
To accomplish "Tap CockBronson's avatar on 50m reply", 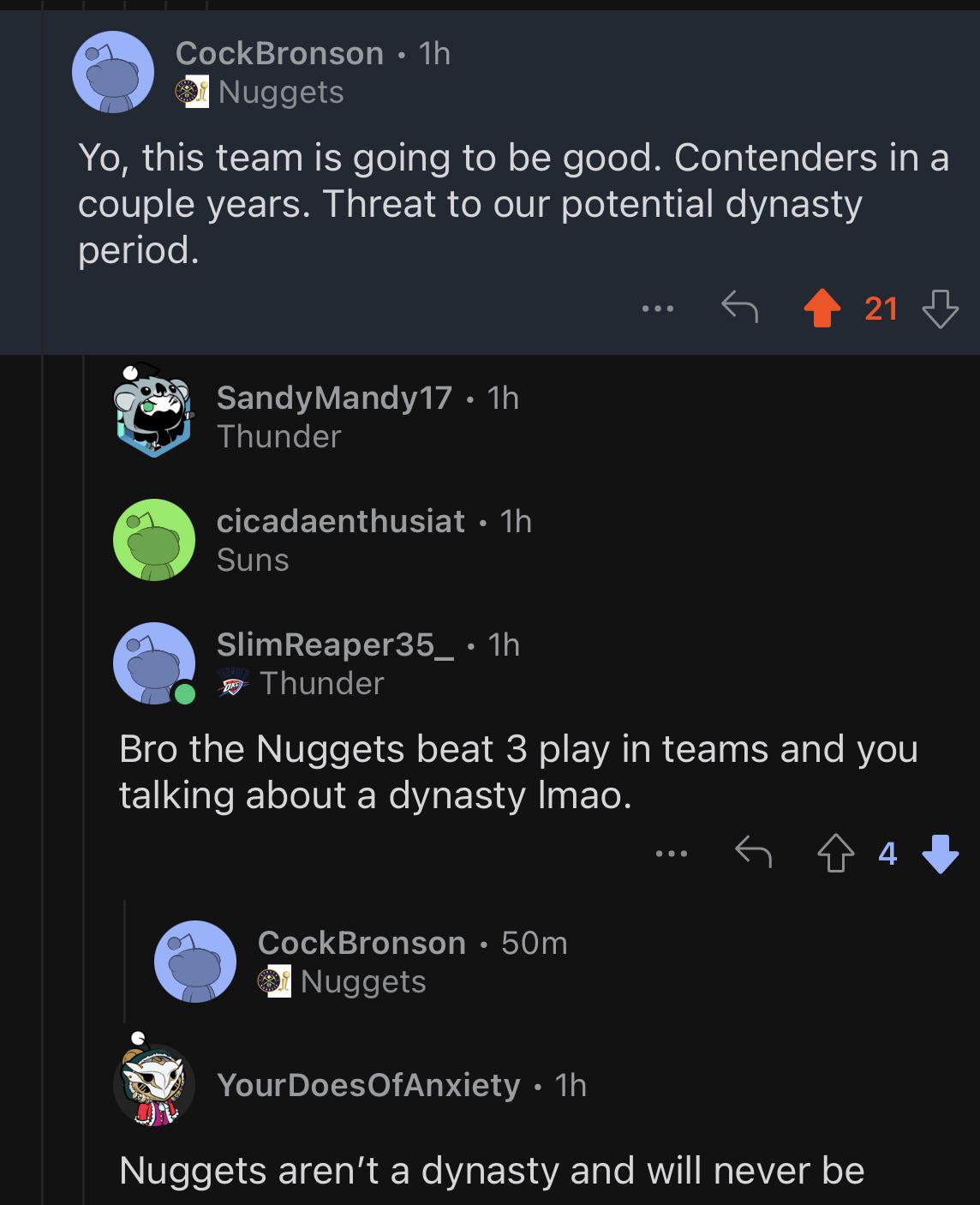I will pos(195,962).
